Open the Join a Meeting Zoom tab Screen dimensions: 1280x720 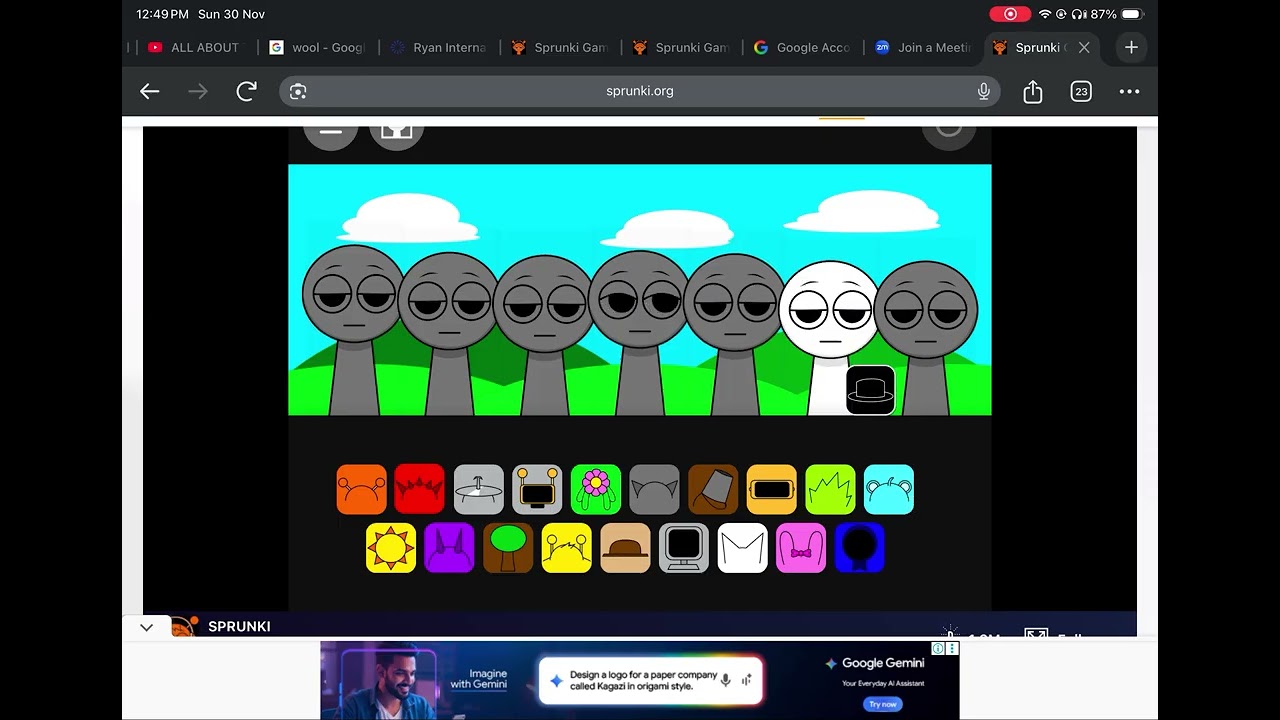tap(922, 47)
